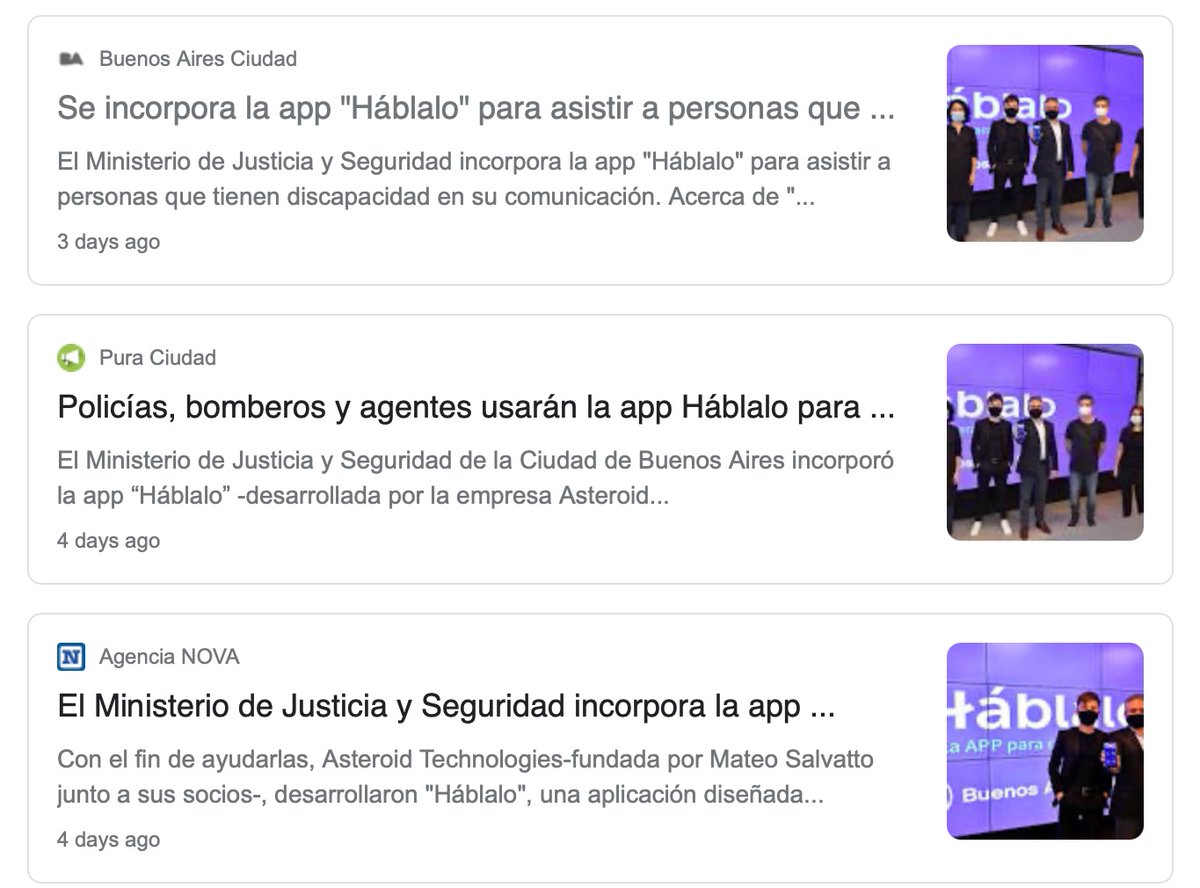The image size is (1200, 888).
Task: Open thumbnail of Pura Ciudad article
Action: [1045, 442]
